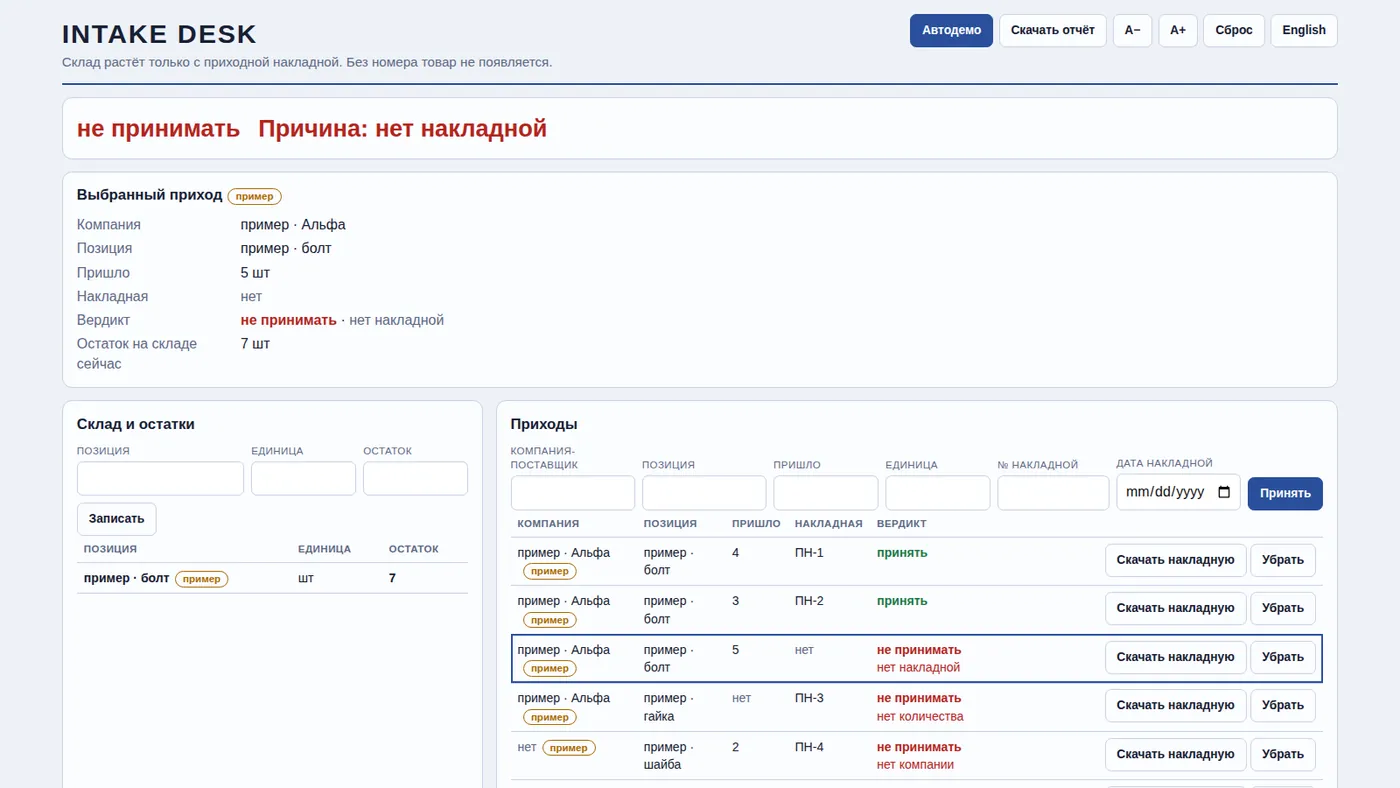Screen dimensions: 1400x788
Task: Select the нет компании verdict reason
Action: point(915,765)
